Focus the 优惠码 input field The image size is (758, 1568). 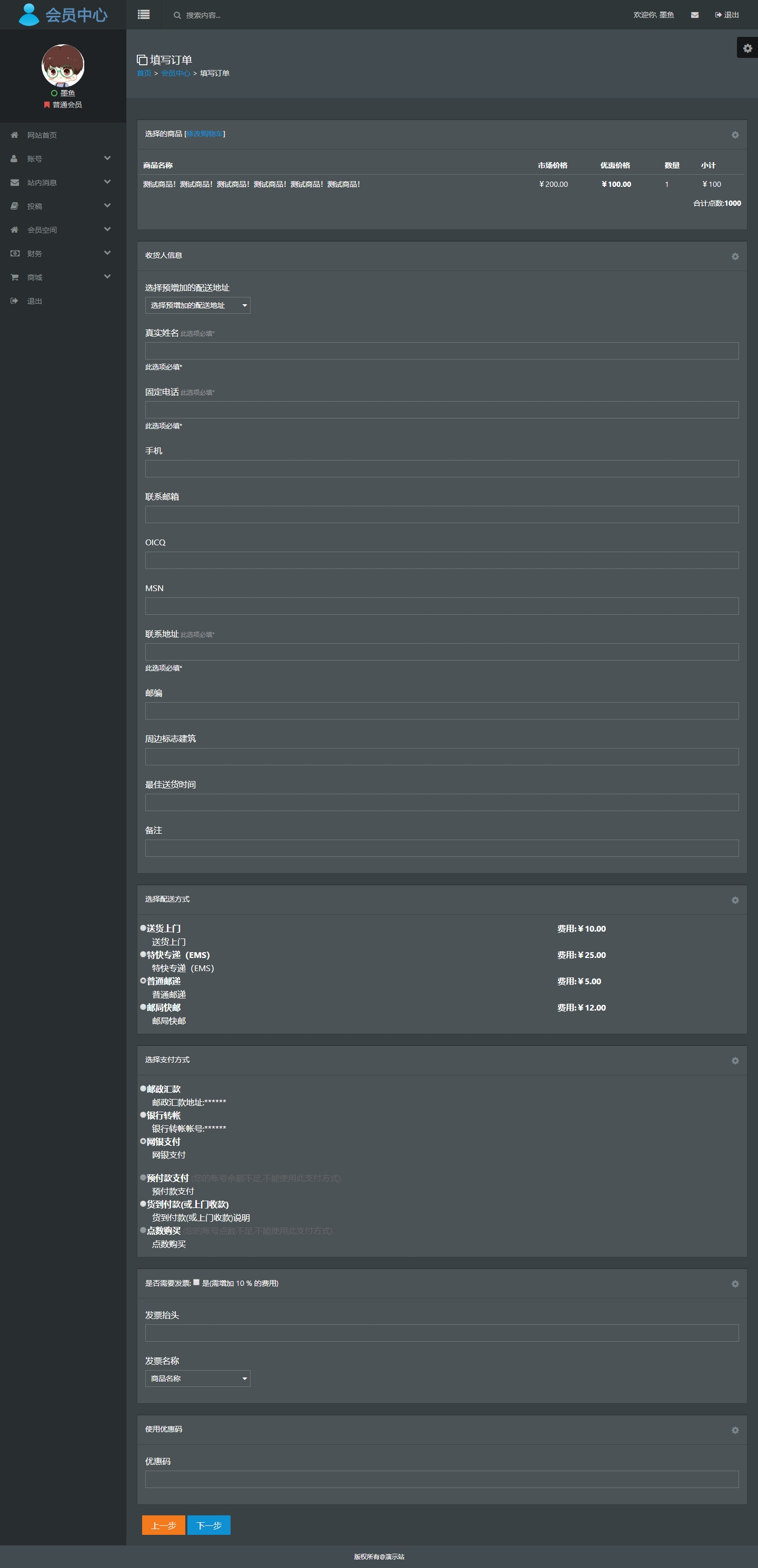click(442, 1479)
